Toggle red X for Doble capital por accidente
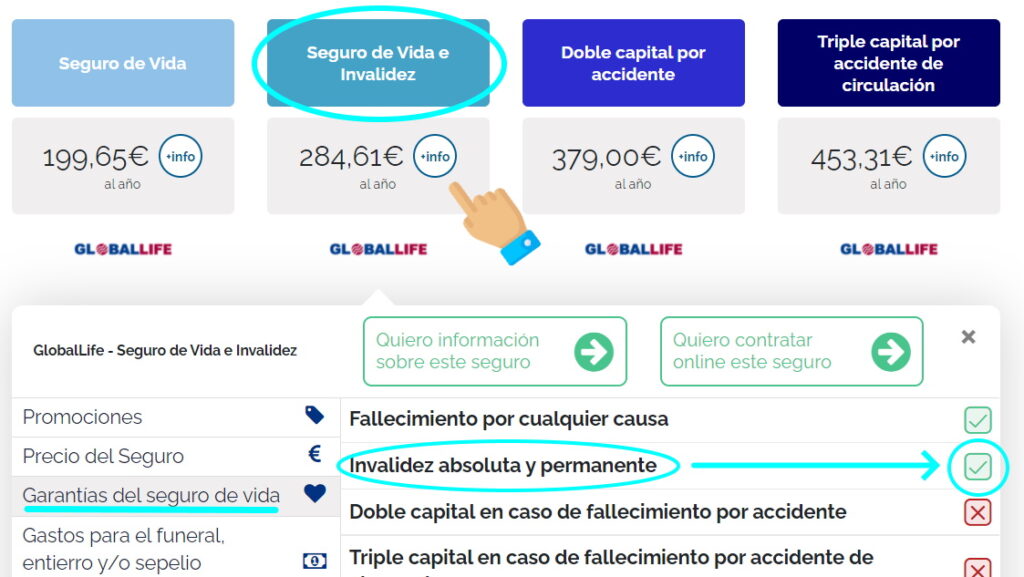The height and width of the screenshot is (577, 1024). 978,512
